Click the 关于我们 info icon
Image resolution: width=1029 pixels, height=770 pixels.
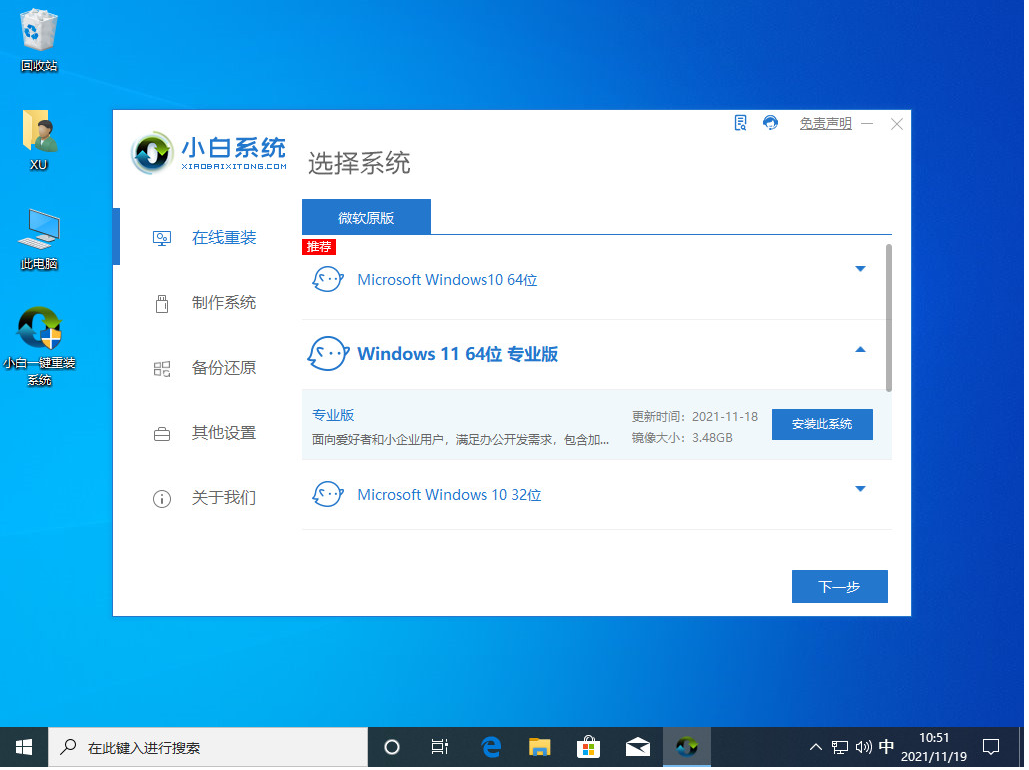[162, 498]
